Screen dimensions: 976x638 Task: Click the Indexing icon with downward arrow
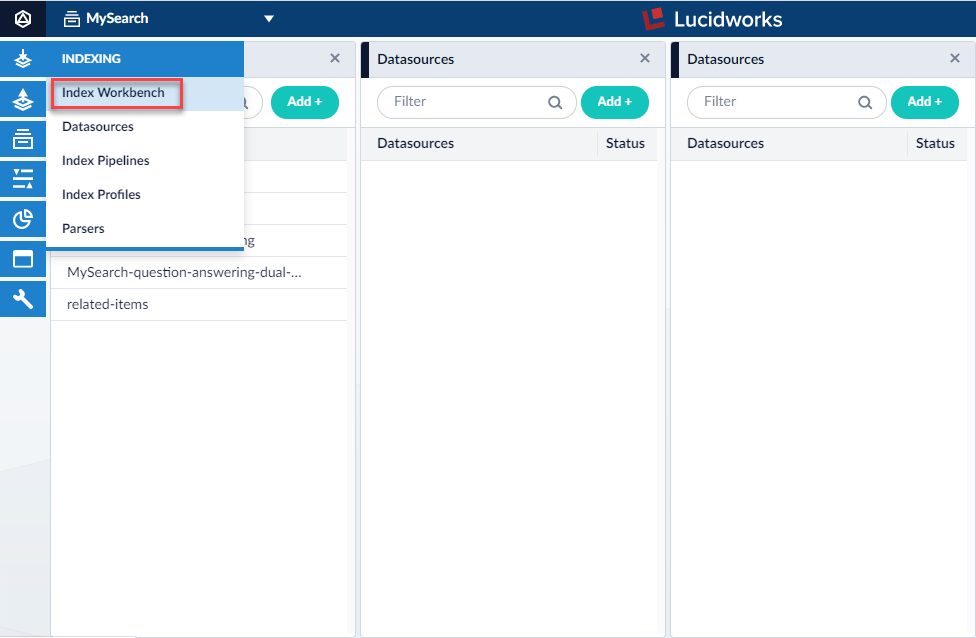tap(23, 59)
